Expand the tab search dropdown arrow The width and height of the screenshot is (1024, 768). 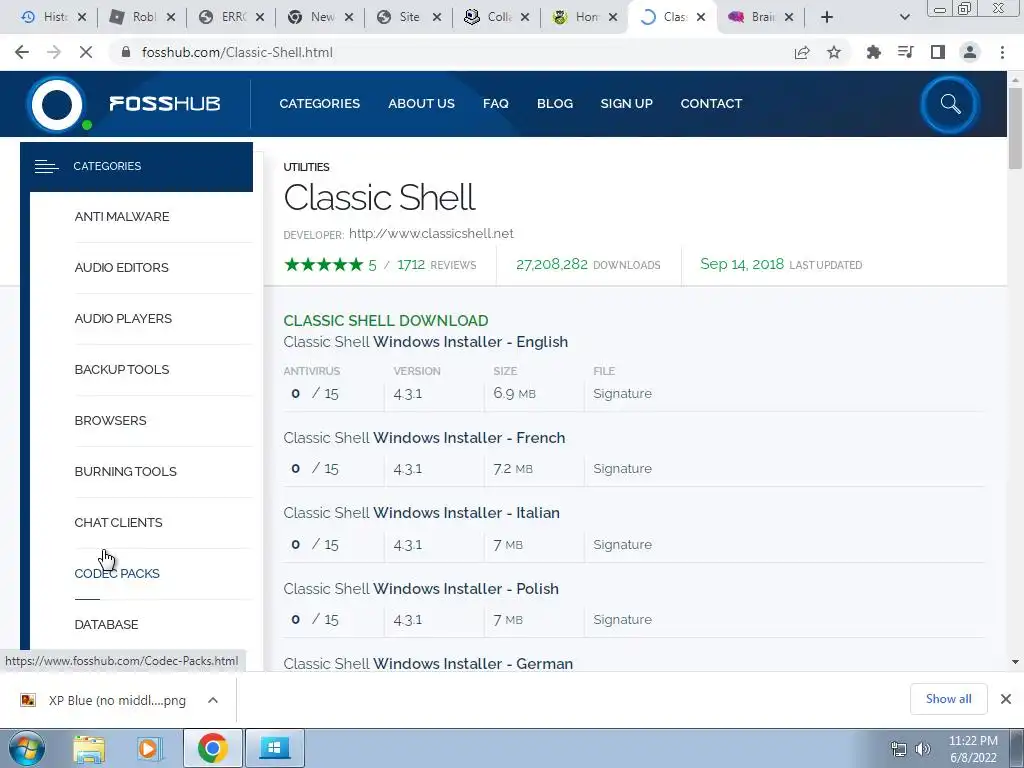coord(904,17)
